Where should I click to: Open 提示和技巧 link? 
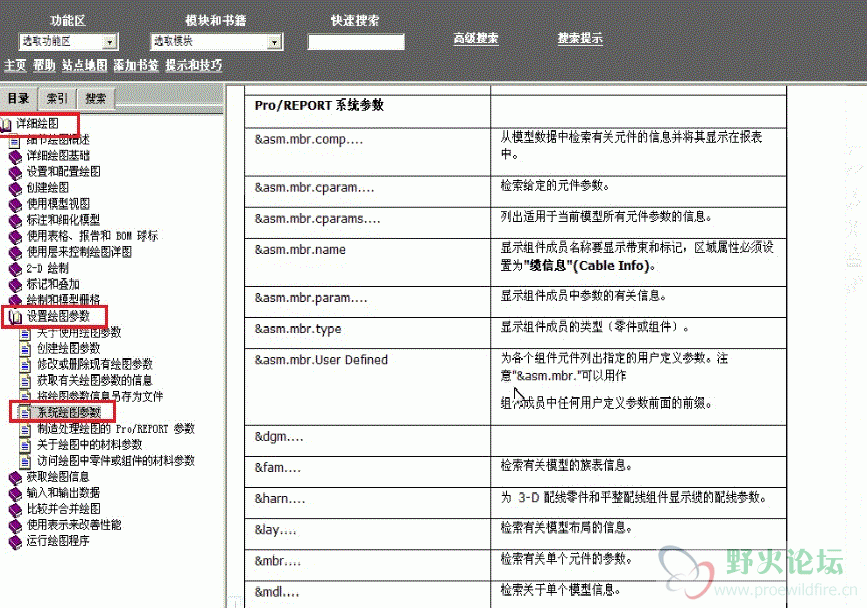(x=194, y=65)
